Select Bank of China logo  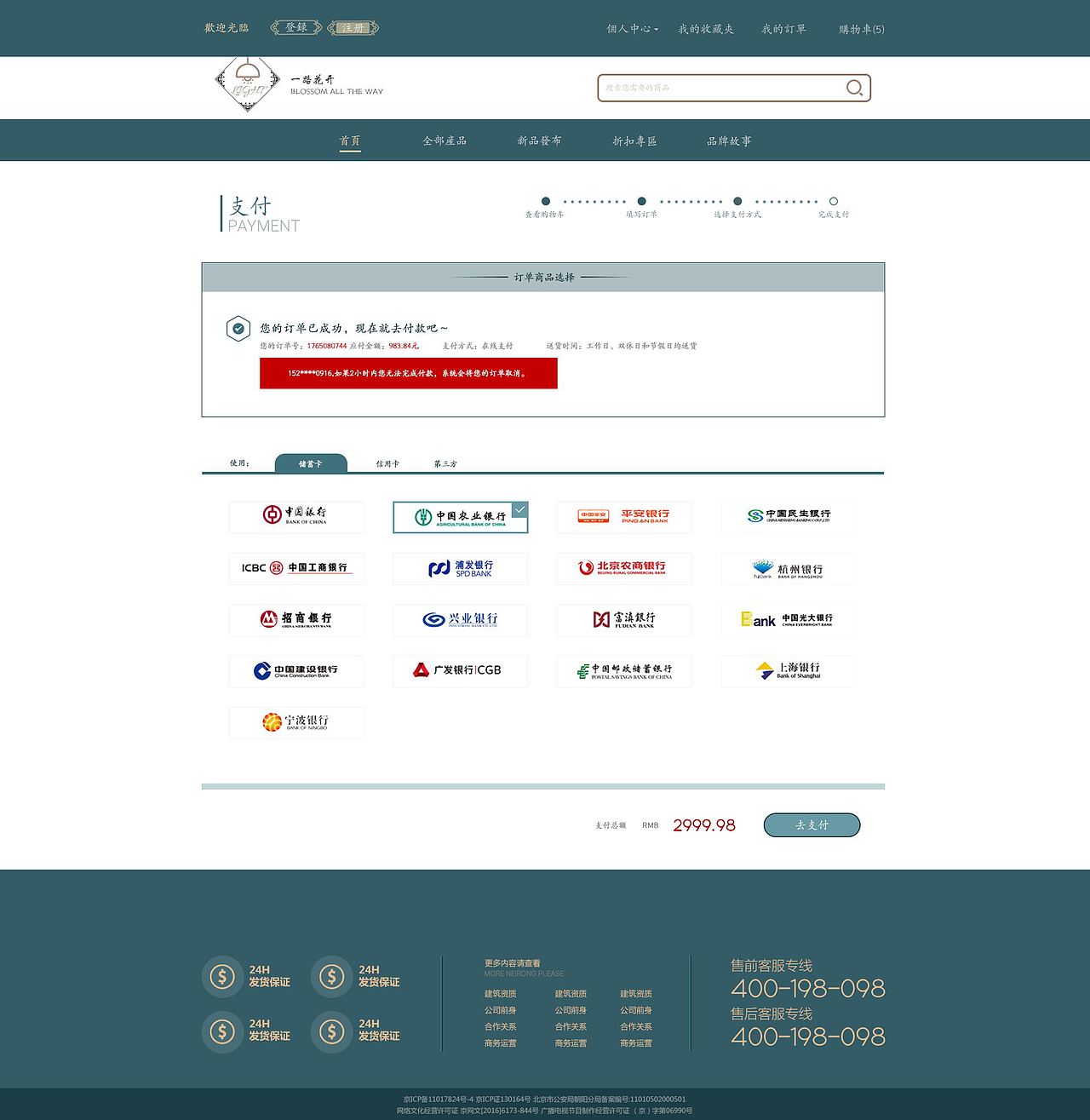[x=295, y=517]
